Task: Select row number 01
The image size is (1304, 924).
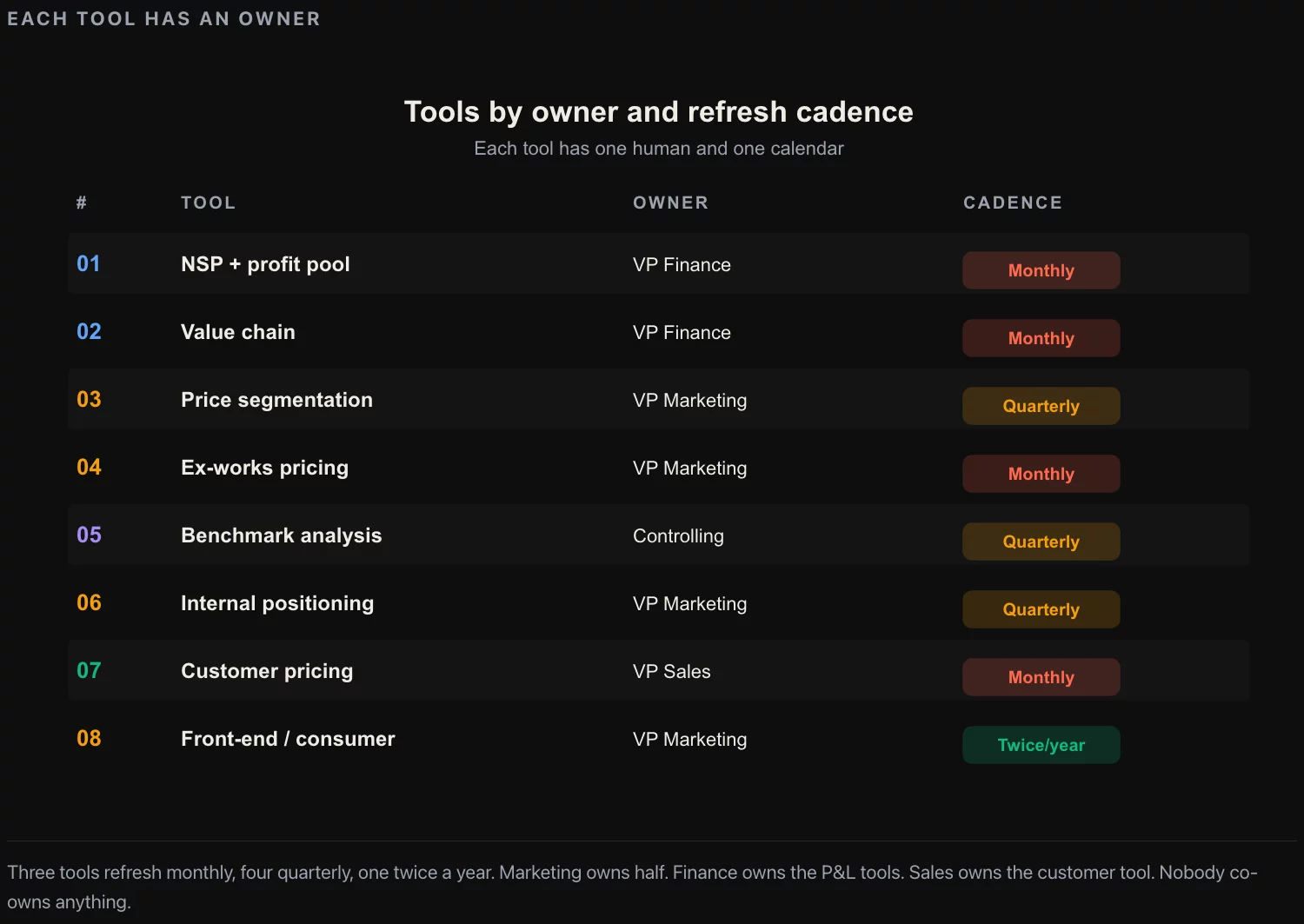Action: (x=89, y=263)
